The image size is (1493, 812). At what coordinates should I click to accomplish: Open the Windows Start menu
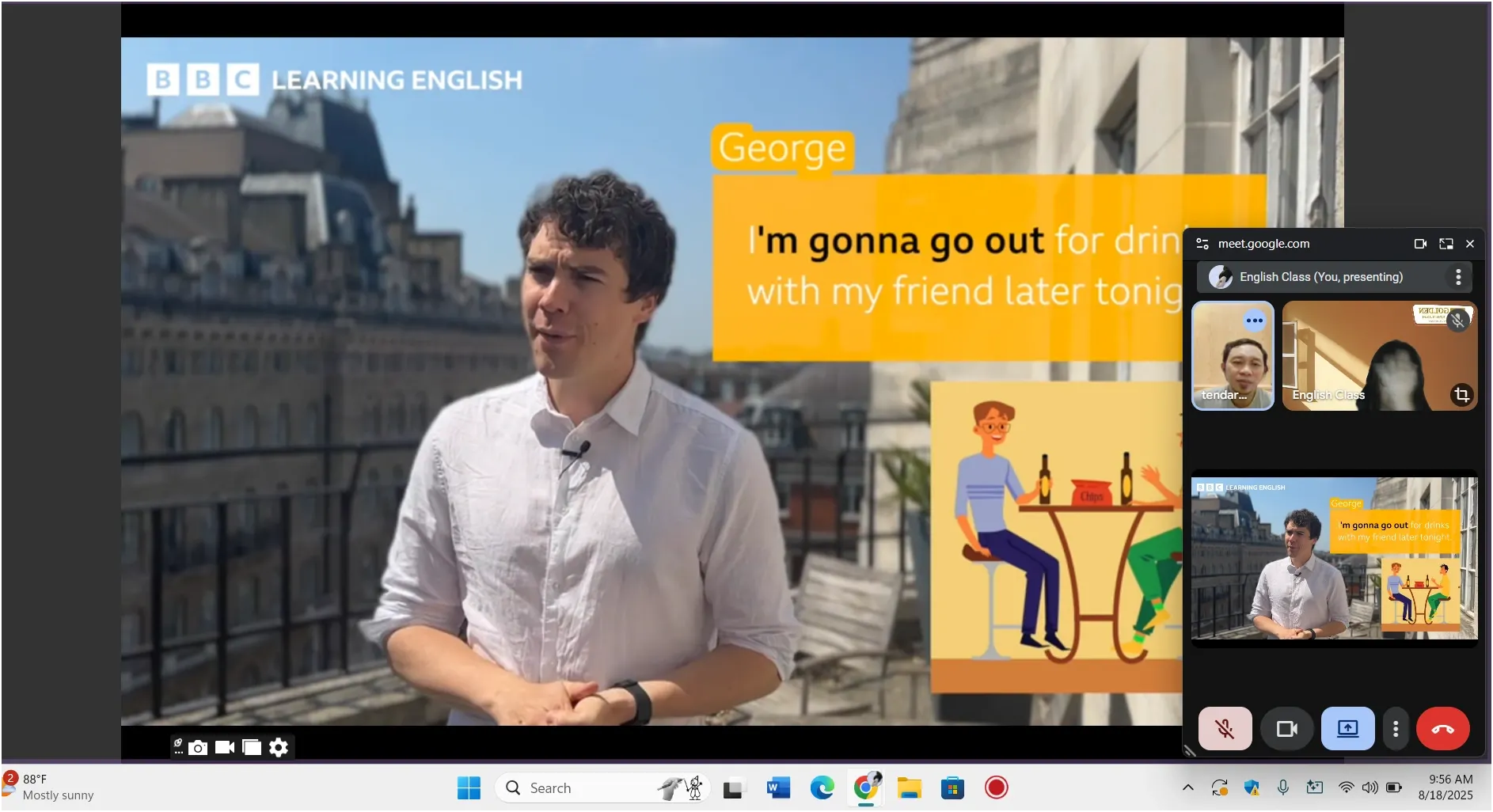(x=469, y=787)
